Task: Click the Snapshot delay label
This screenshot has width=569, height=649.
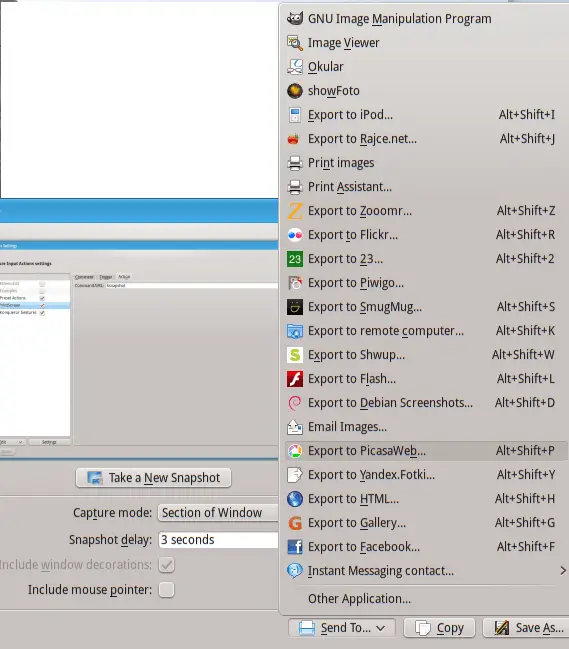Action: coord(110,540)
